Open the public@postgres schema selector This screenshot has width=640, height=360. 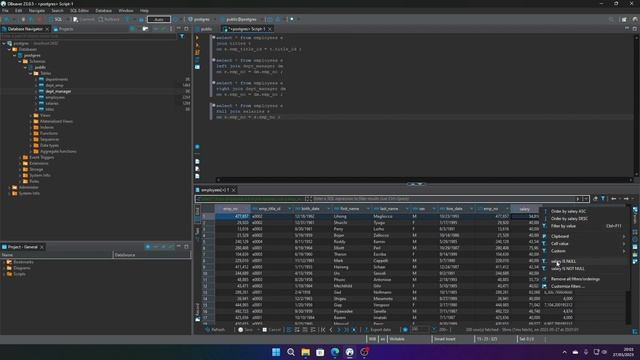(239, 19)
